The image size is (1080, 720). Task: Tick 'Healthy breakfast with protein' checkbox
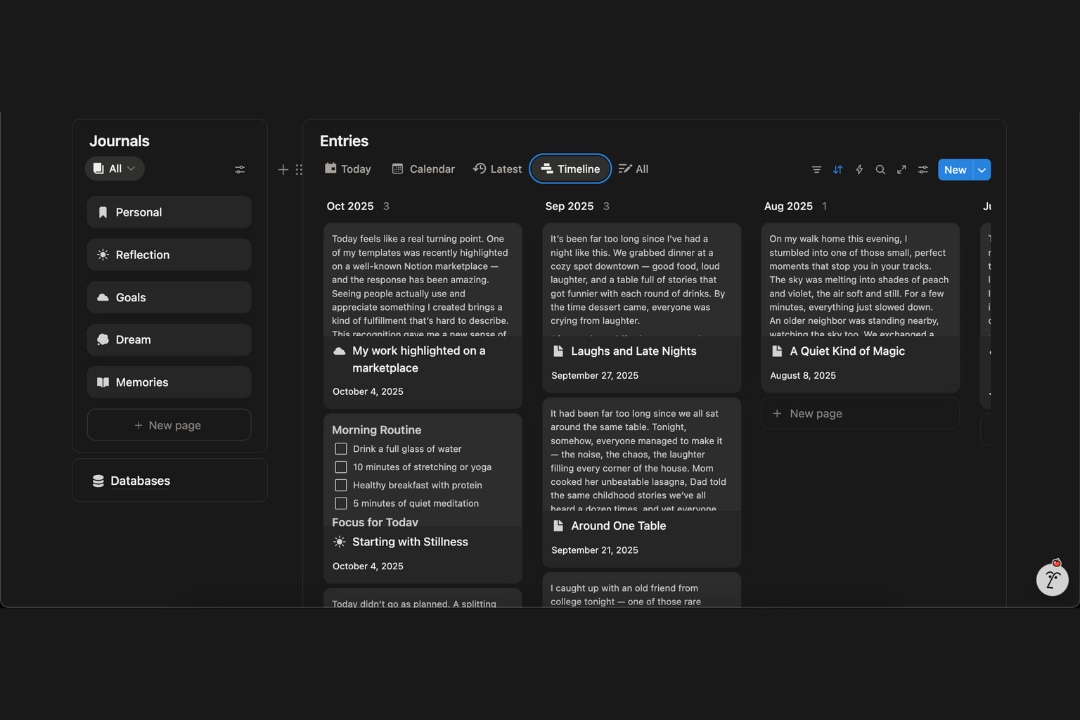341,485
